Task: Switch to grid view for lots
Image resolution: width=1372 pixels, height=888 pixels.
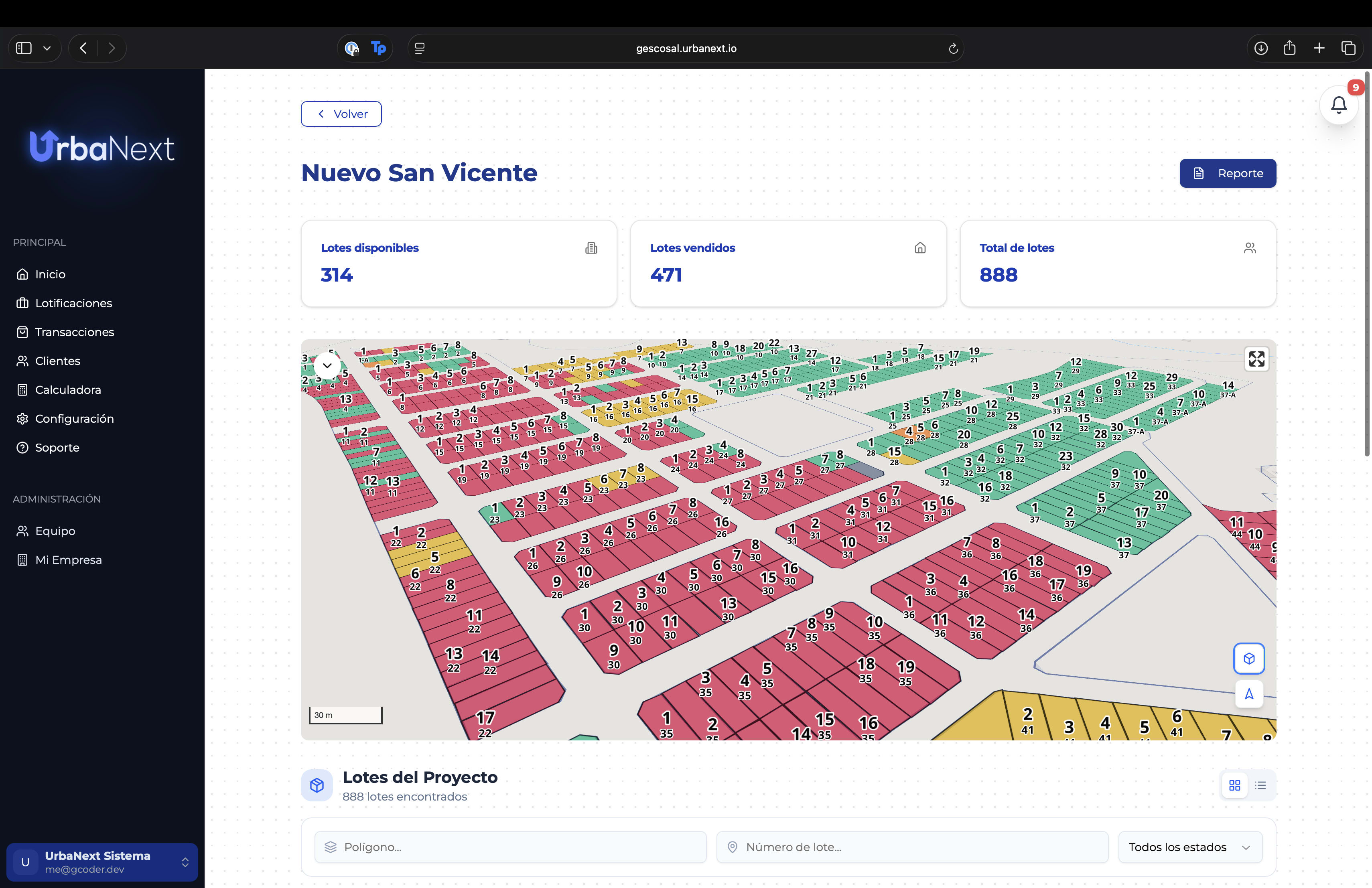Action: (1235, 785)
